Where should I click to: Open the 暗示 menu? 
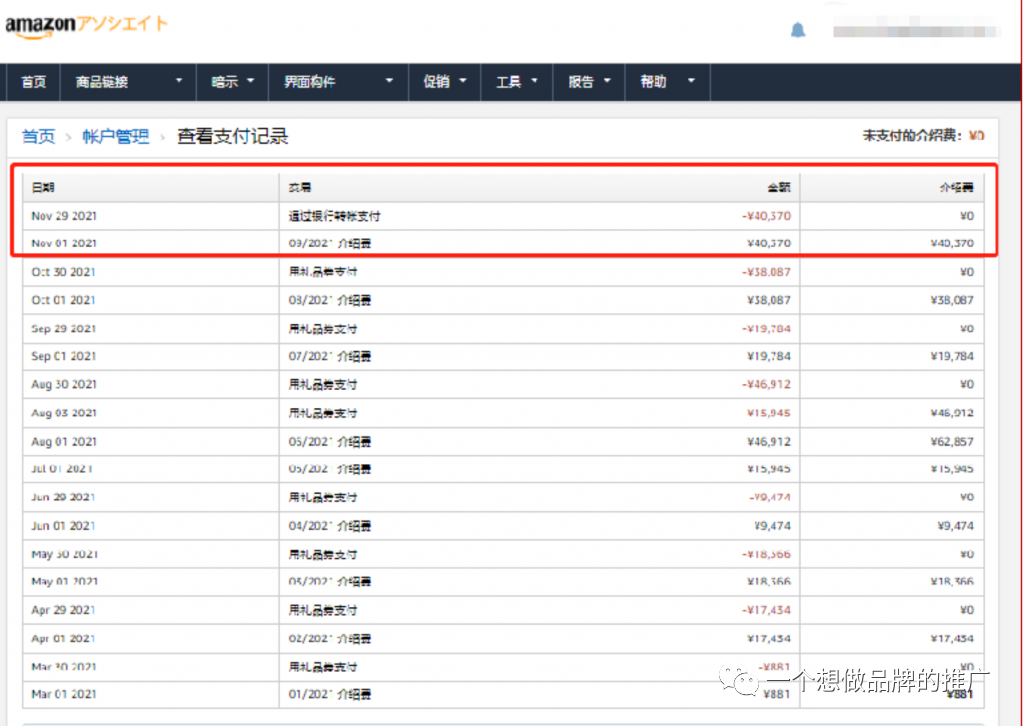click(x=232, y=82)
